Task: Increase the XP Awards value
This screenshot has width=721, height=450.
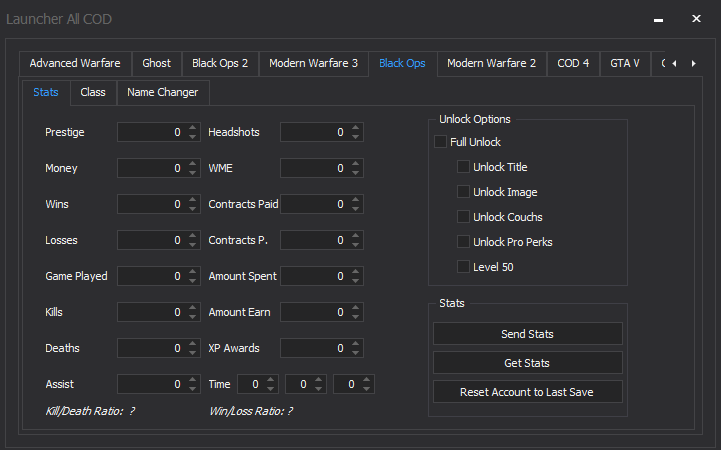Action: pos(355,343)
